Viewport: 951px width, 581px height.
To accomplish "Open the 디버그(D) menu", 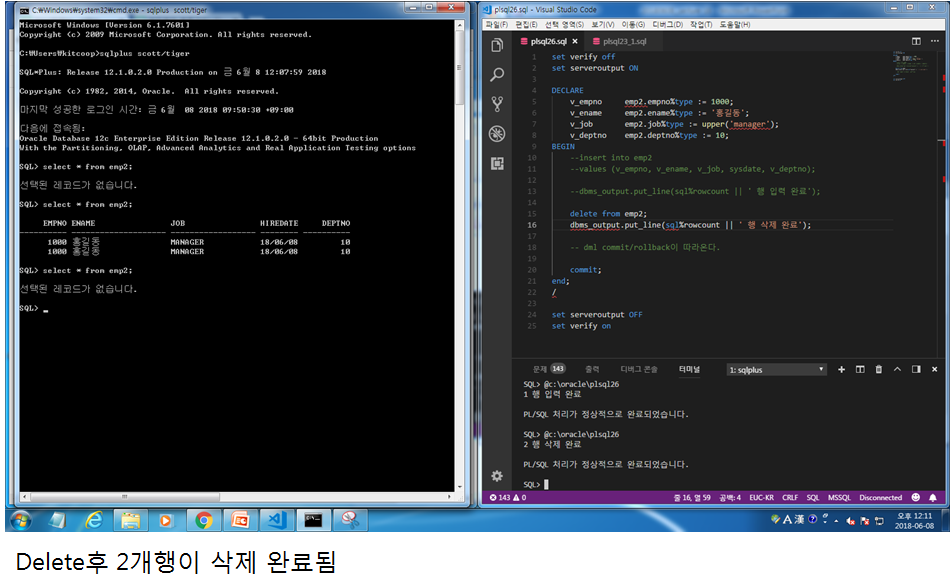I will 667,24.
